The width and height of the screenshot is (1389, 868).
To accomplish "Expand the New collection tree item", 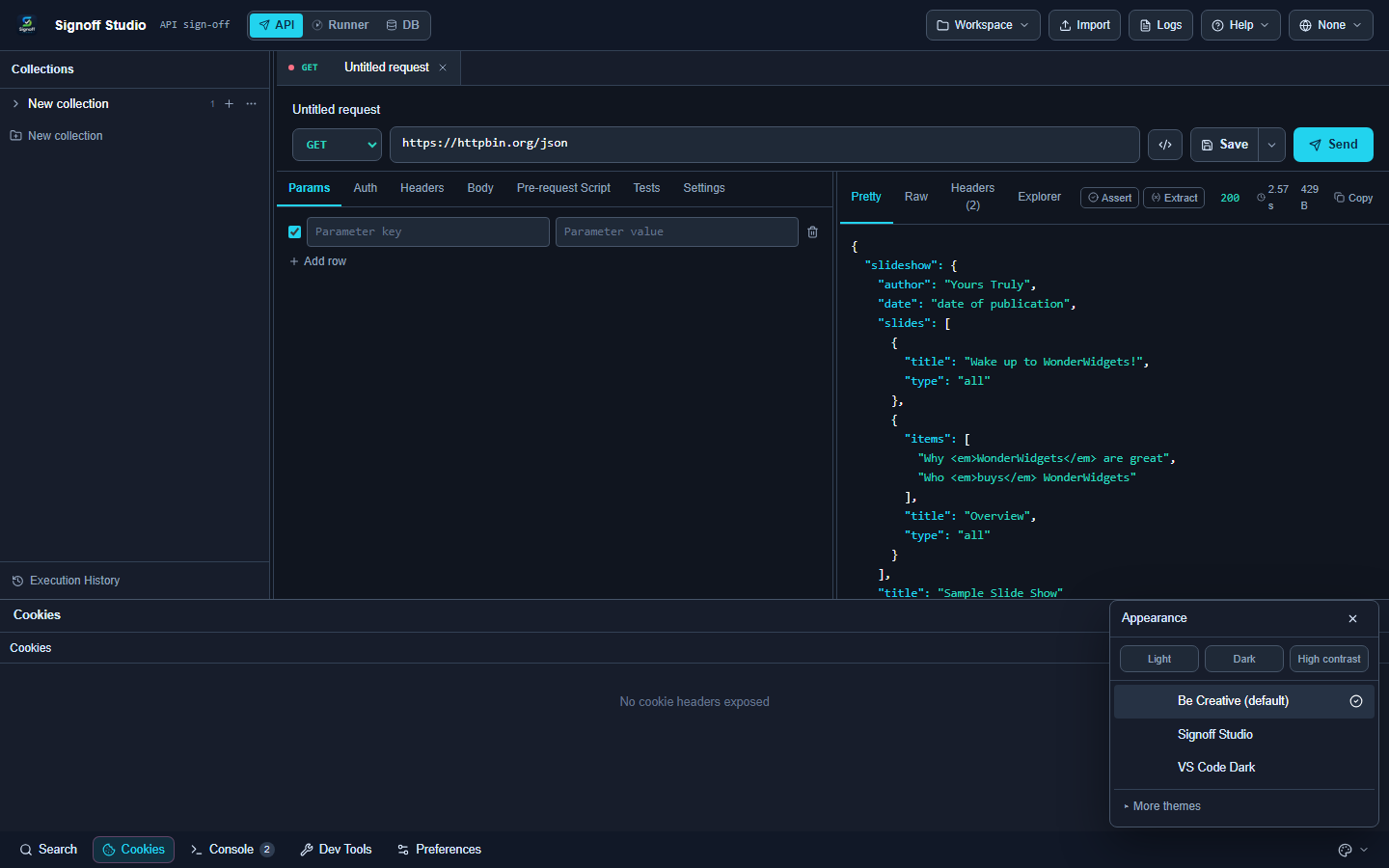I will pos(15,104).
